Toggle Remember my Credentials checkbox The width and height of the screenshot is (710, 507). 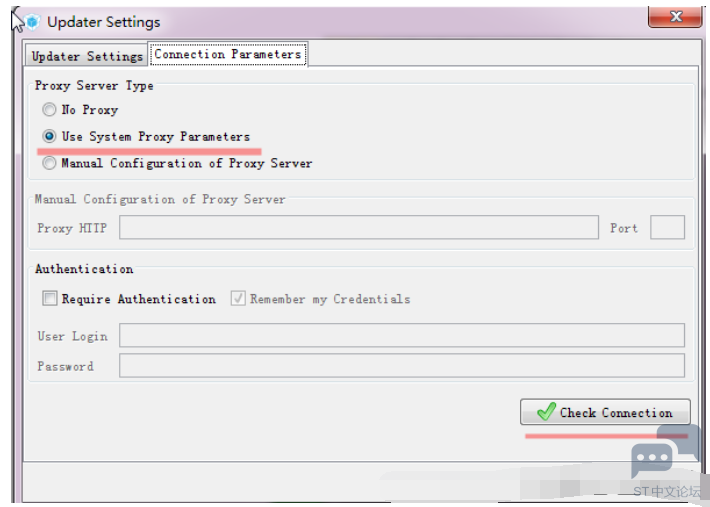pyautogui.click(x=238, y=298)
